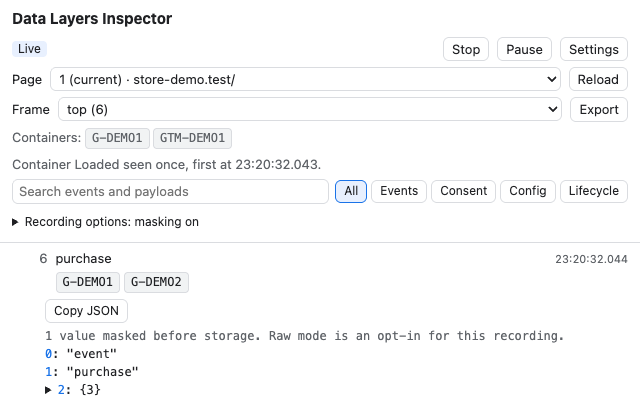Viewport: 640px width, 400px height.
Task: Click payload line 0: "event"
Action: pyautogui.click(x=81, y=354)
